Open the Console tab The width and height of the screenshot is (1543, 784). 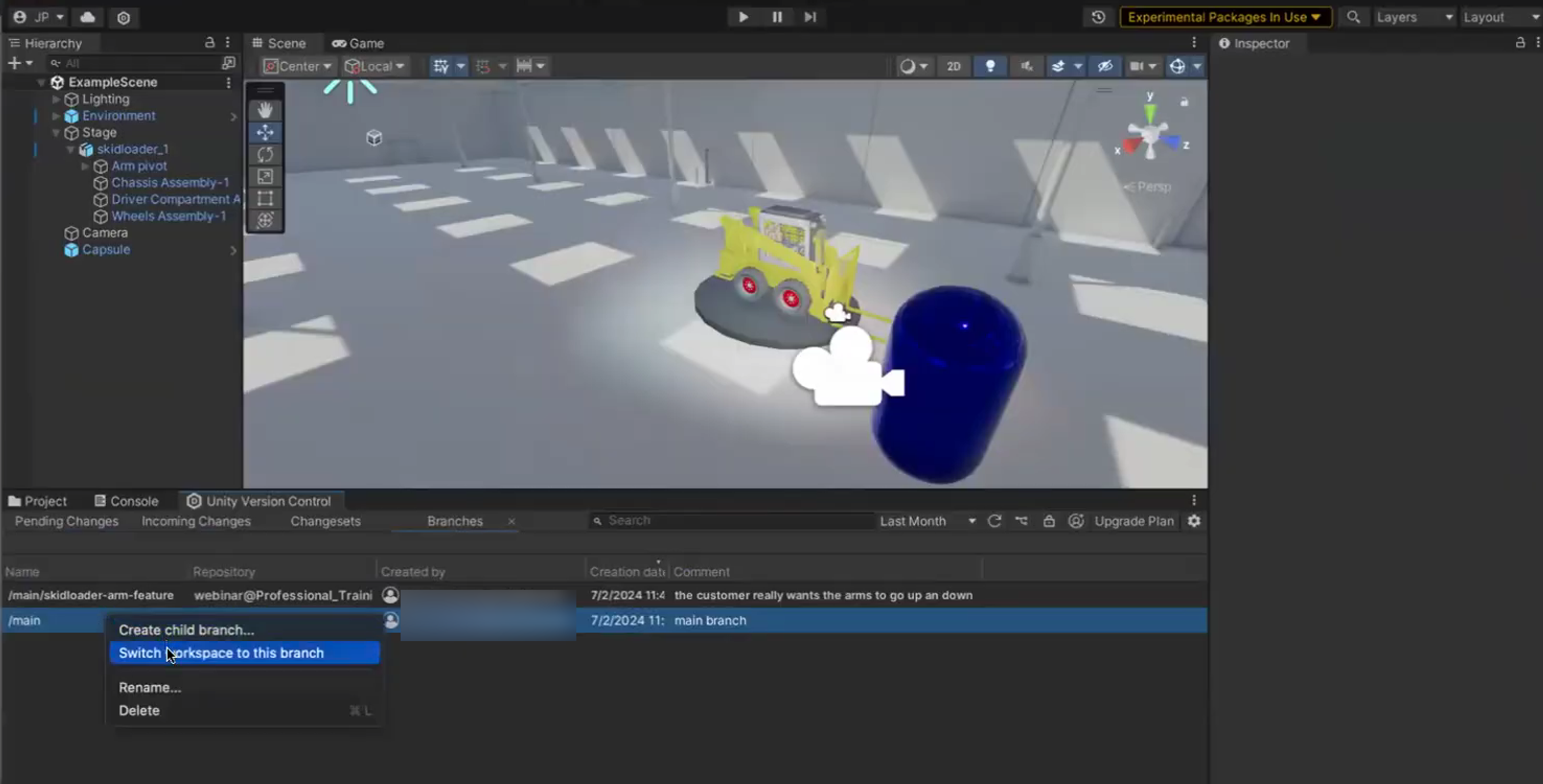point(126,501)
